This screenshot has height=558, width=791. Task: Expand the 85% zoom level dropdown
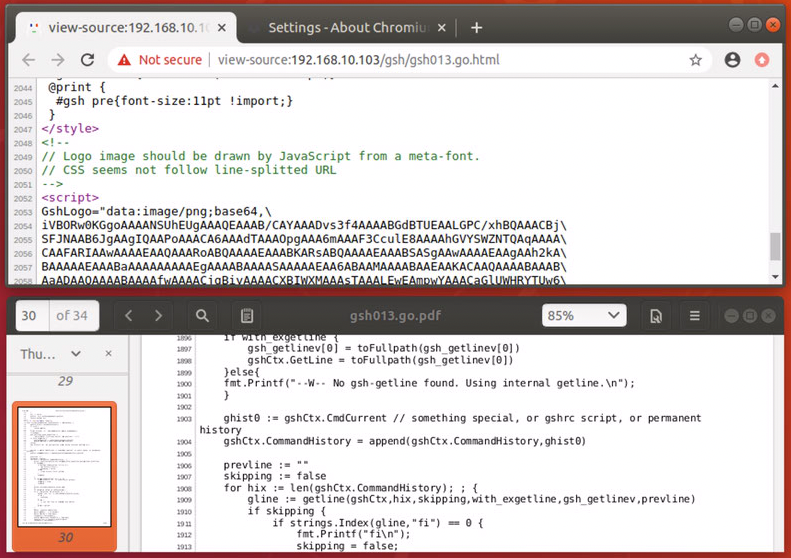tap(582, 316)
